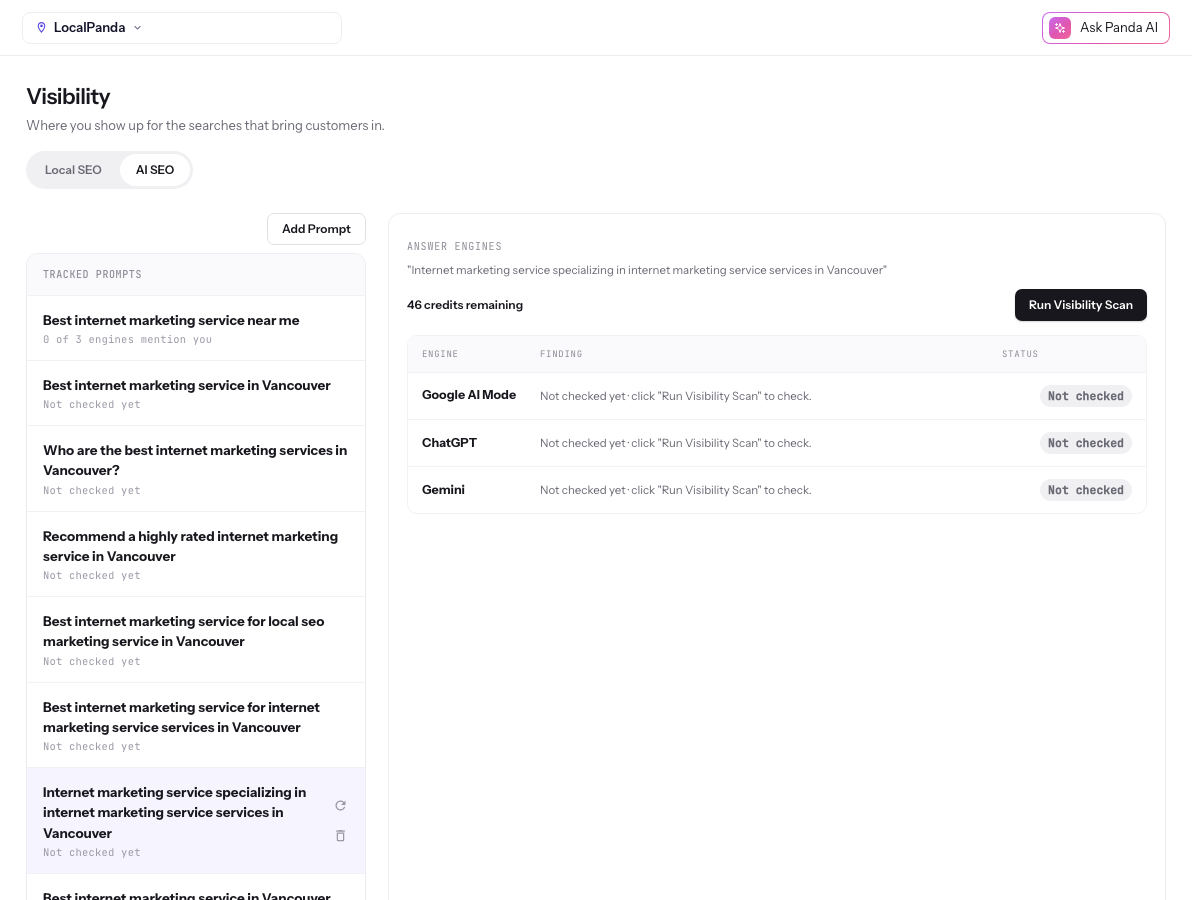Select prompt about local seo marketing service
1192x900 pixels.
[x=196, y=640]
